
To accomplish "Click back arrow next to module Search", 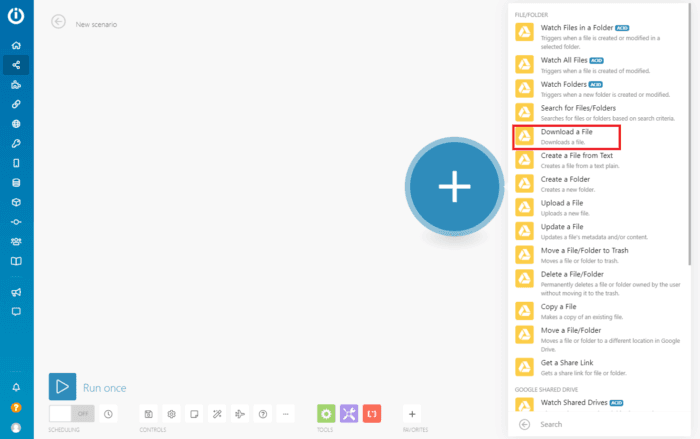I will pyautogui.click(x=525, y=424).
